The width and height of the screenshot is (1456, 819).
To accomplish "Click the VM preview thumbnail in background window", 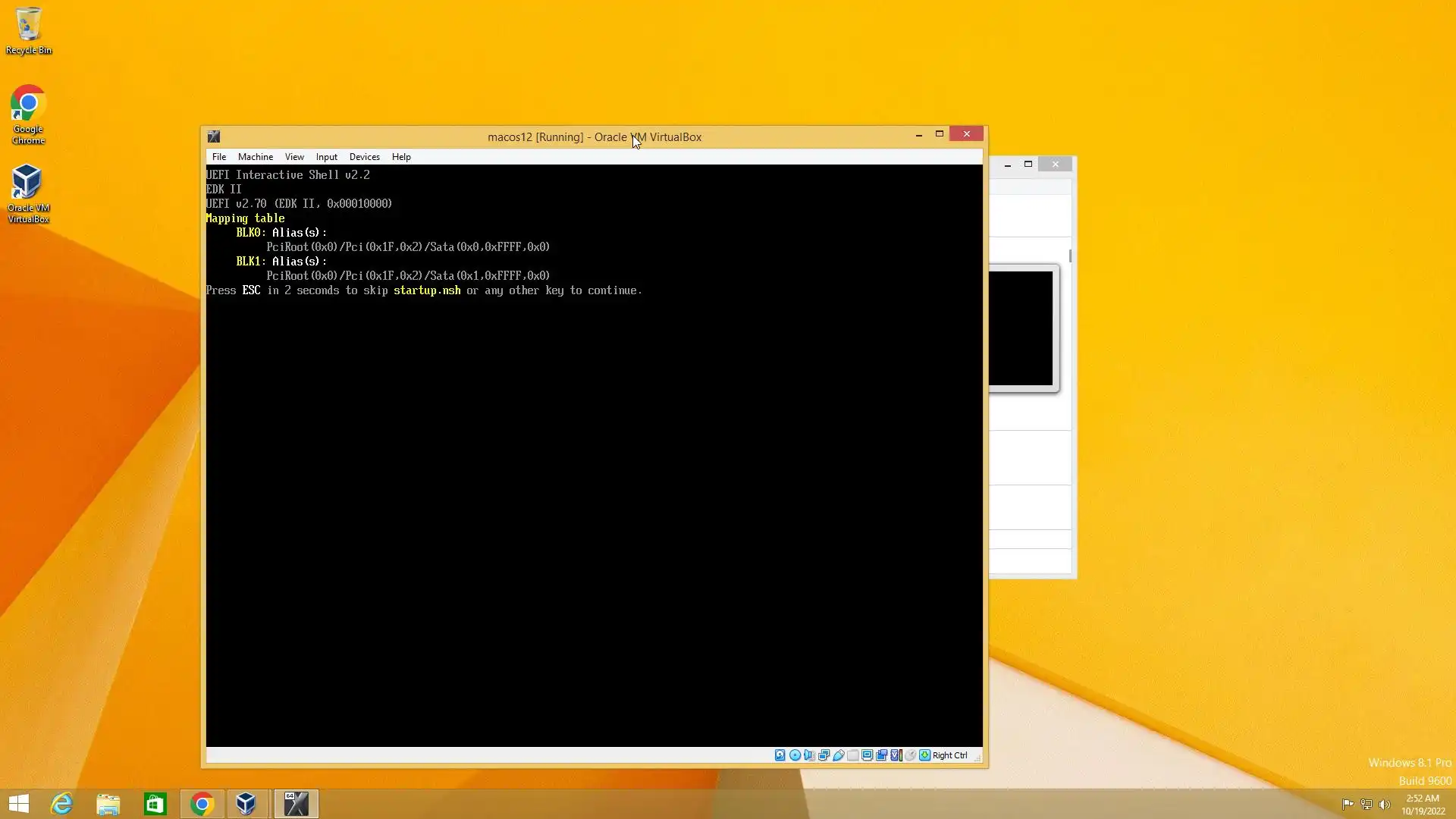I will tap(1021, 328).
